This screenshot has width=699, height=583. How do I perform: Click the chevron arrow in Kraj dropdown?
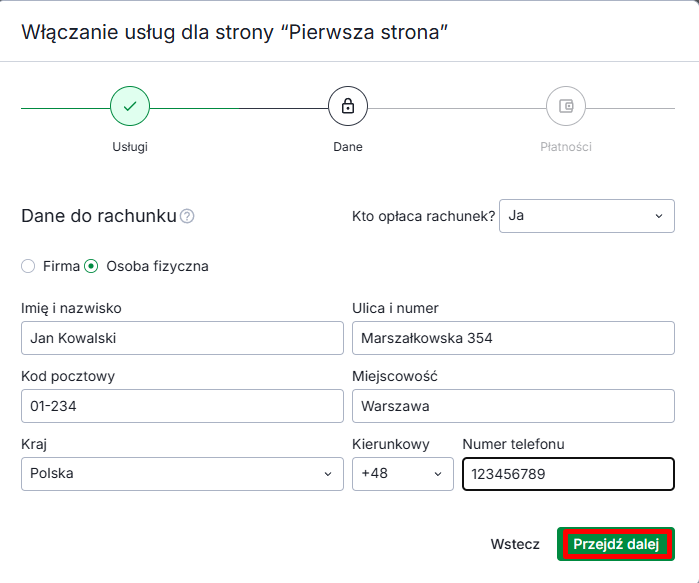327,474
